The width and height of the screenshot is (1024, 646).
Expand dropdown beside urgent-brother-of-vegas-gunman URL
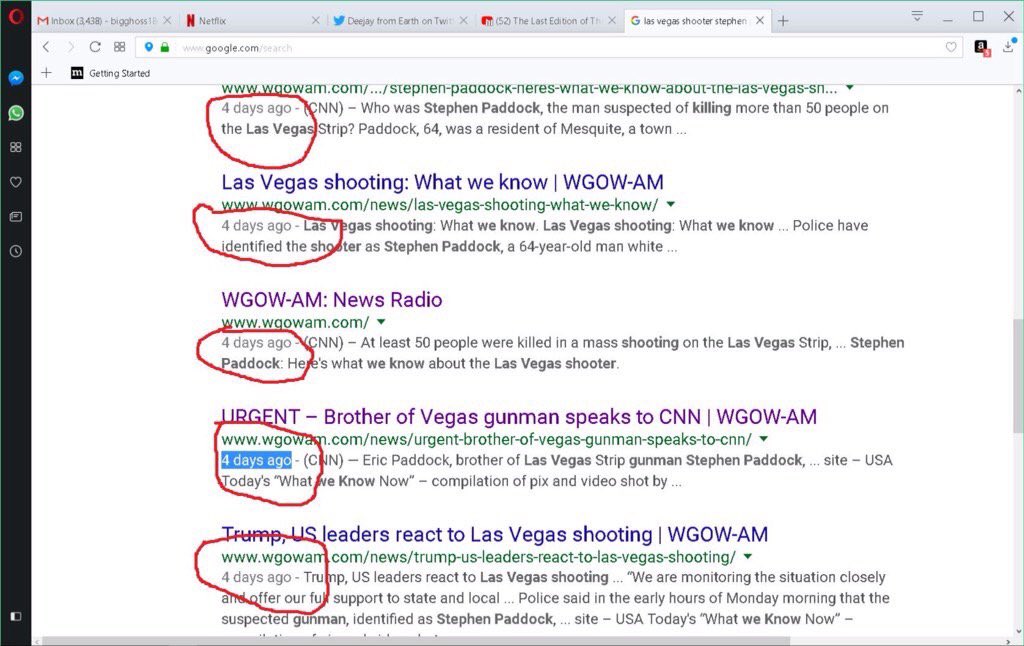point(763,439)
